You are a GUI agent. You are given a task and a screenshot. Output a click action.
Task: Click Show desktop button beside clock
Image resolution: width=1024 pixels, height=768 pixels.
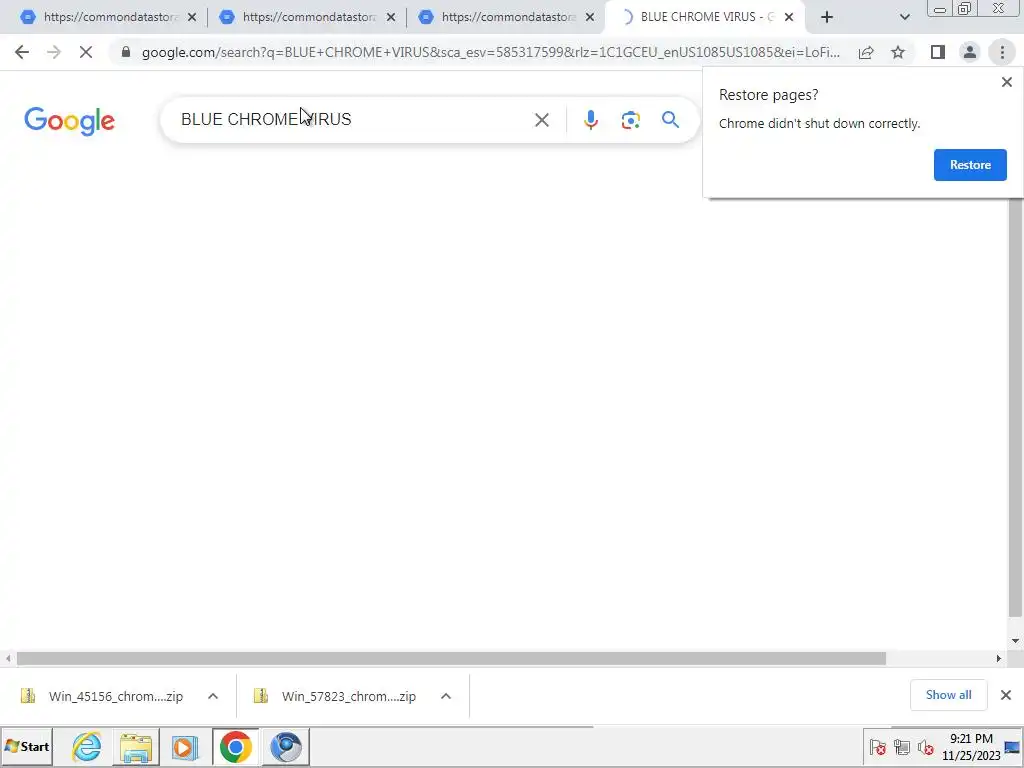(1013, 746)
